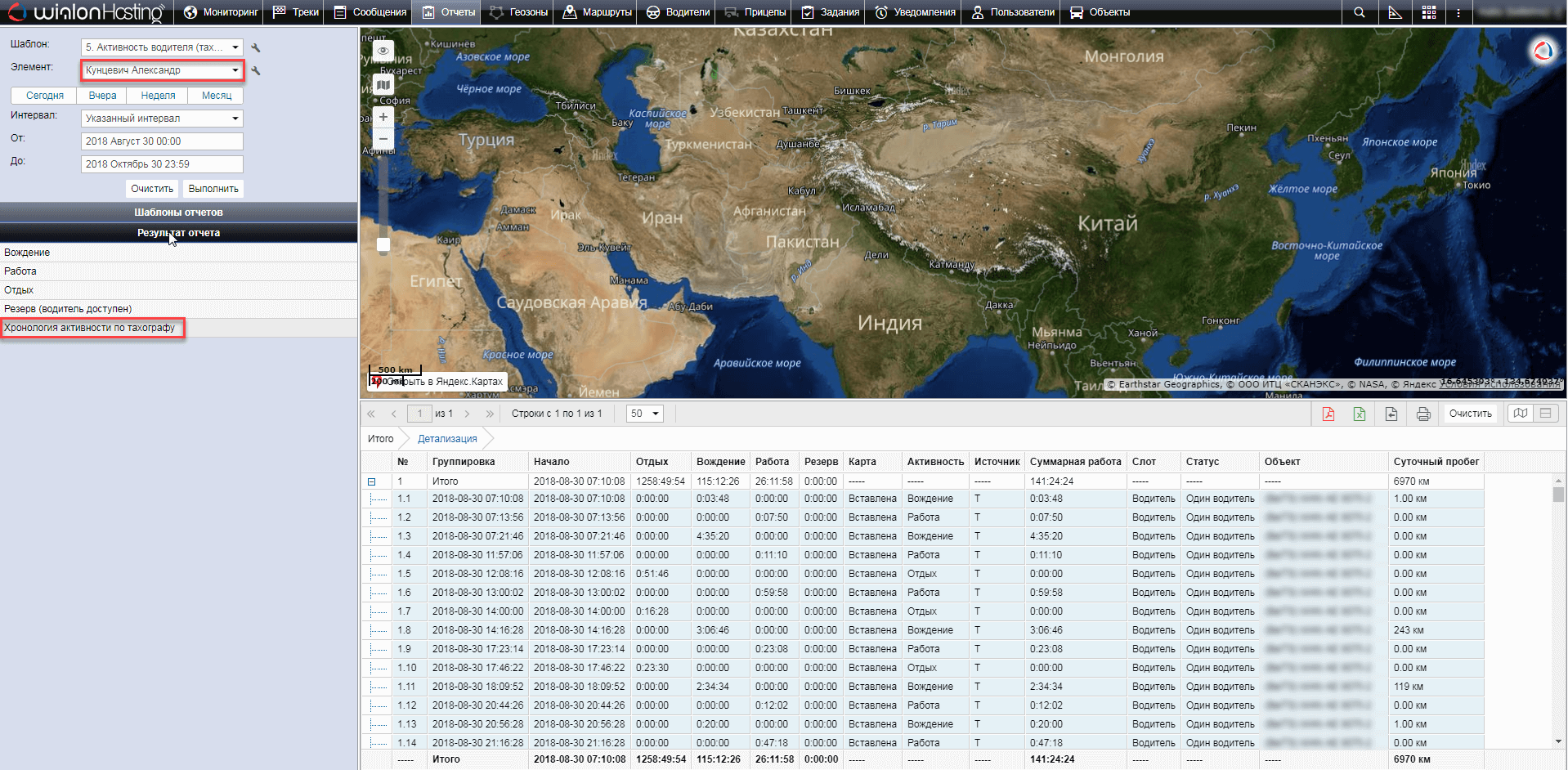Viewport: 1568px width, 770px height.
Task: Switch to map view layout toggle
Action: pyautogui.click(x=1520, y=414)
